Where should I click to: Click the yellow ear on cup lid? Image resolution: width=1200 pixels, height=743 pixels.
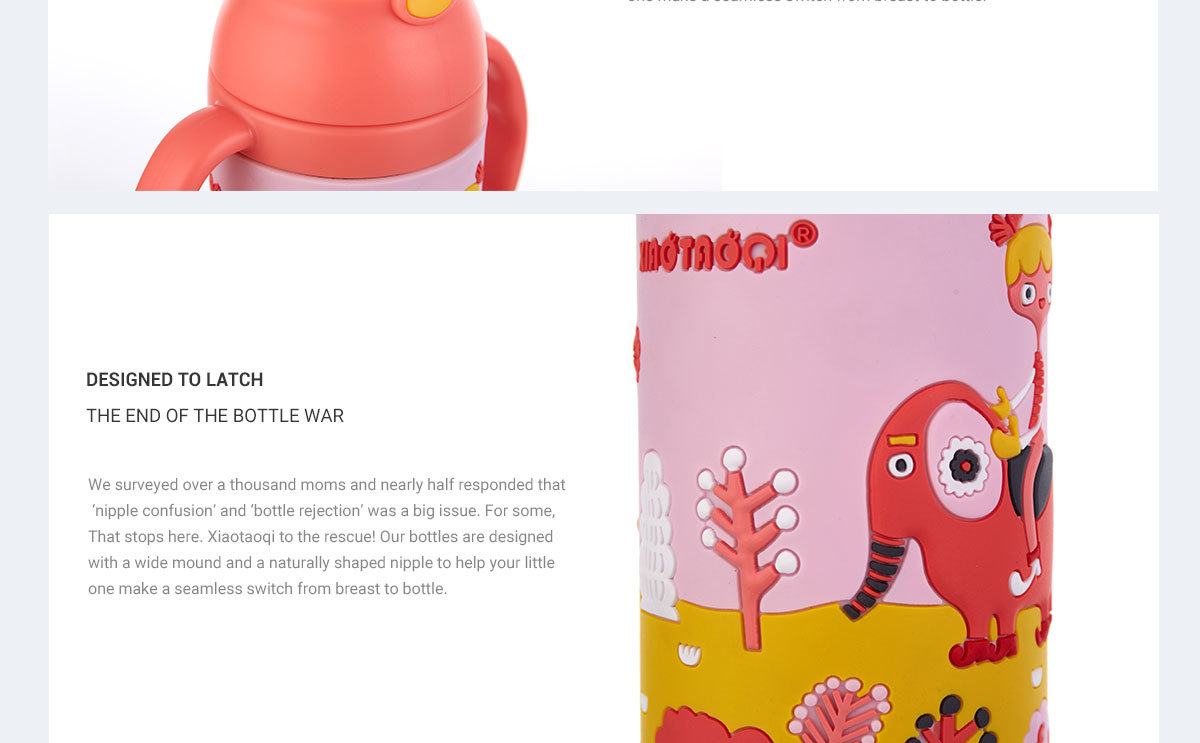423,8
